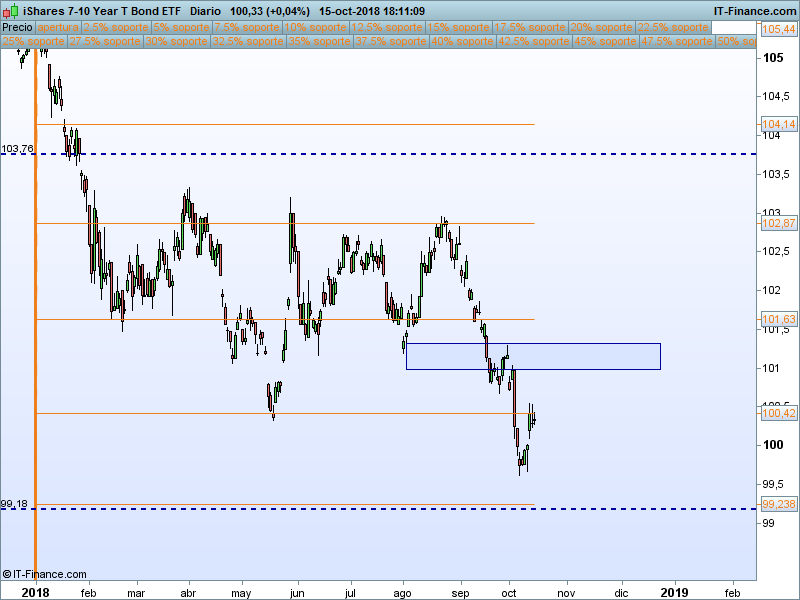Select the 25% soporte label

[x=34, y=41]
